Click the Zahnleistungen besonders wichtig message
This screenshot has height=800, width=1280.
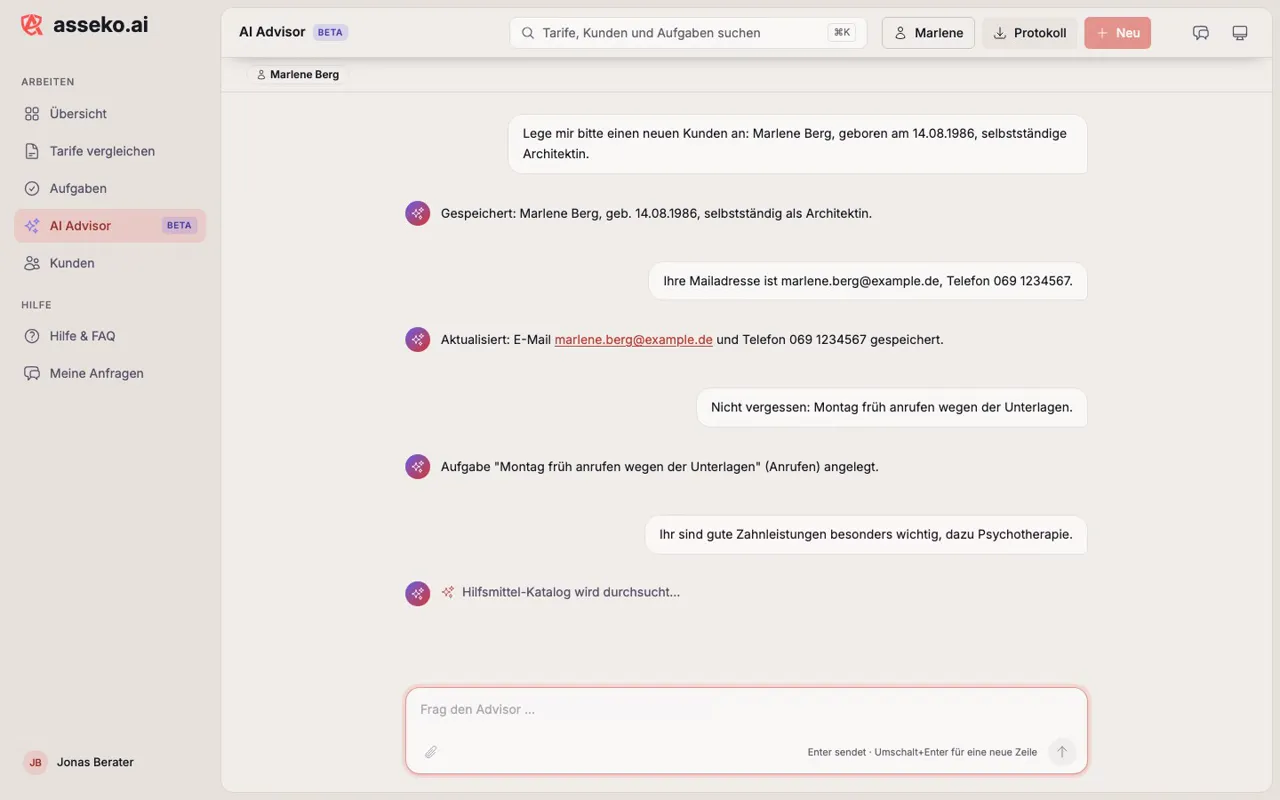point(866,534)
